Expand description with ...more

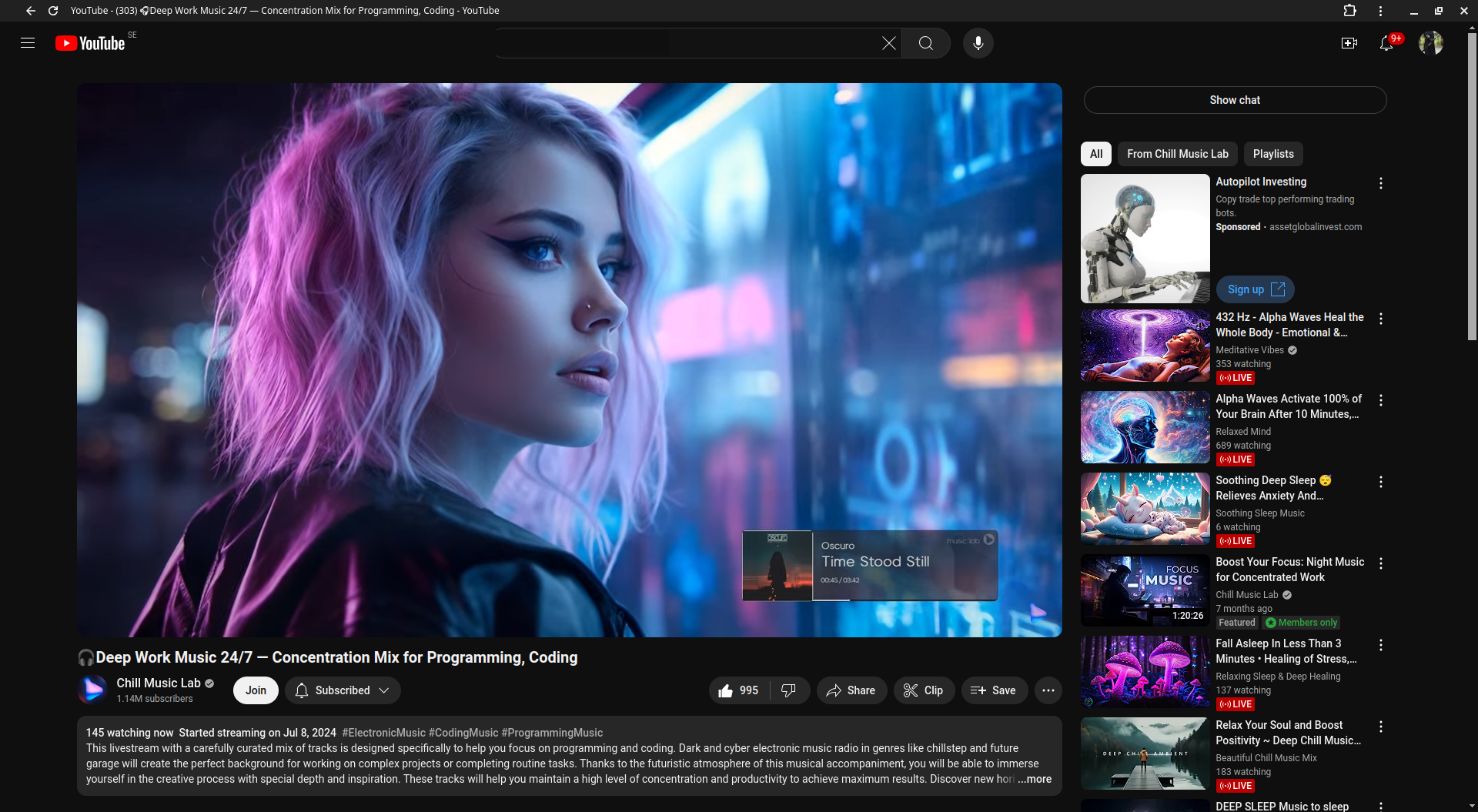pos(1034,779)
